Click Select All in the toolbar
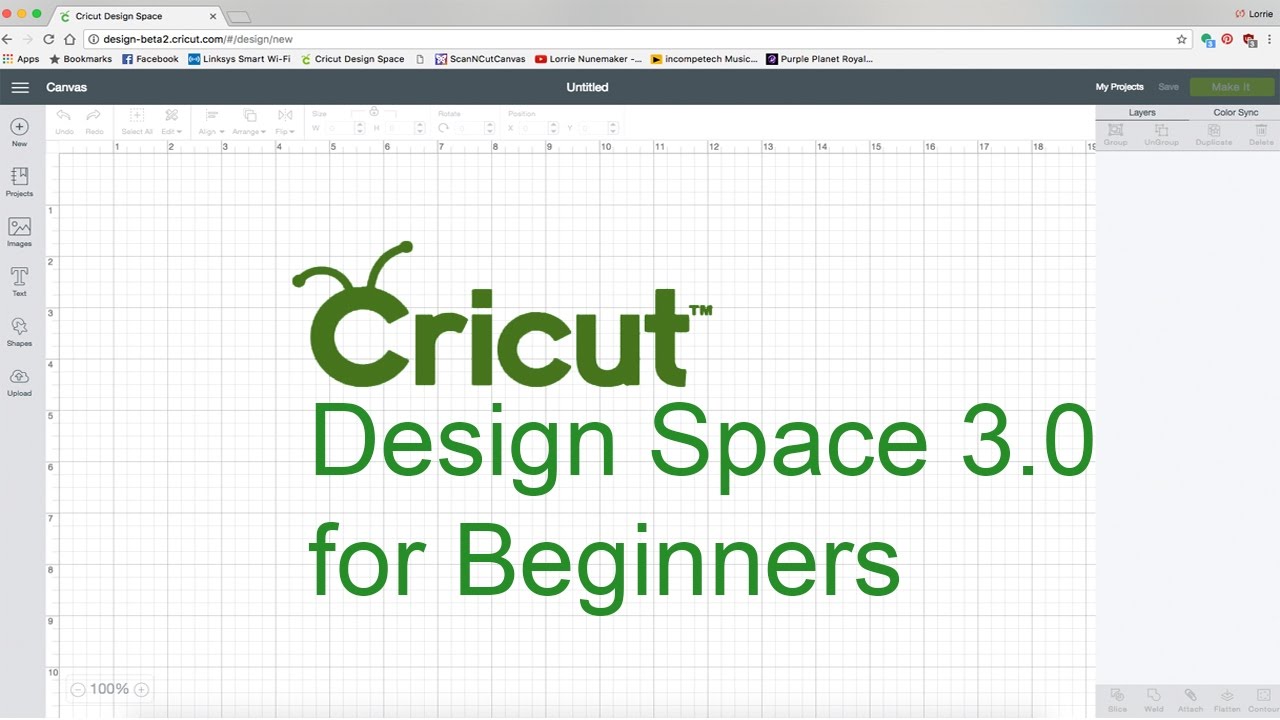The height and width of the screenshot is (720, 1280). (137, 121)
